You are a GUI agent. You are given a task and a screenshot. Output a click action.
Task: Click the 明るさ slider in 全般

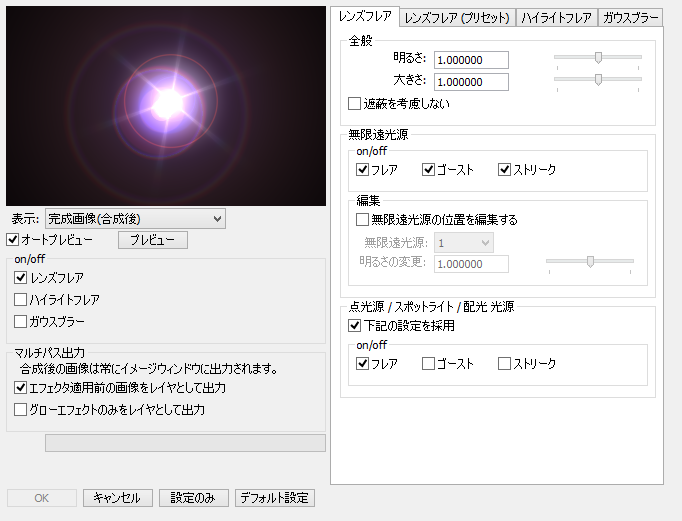(x=598, y=57)
